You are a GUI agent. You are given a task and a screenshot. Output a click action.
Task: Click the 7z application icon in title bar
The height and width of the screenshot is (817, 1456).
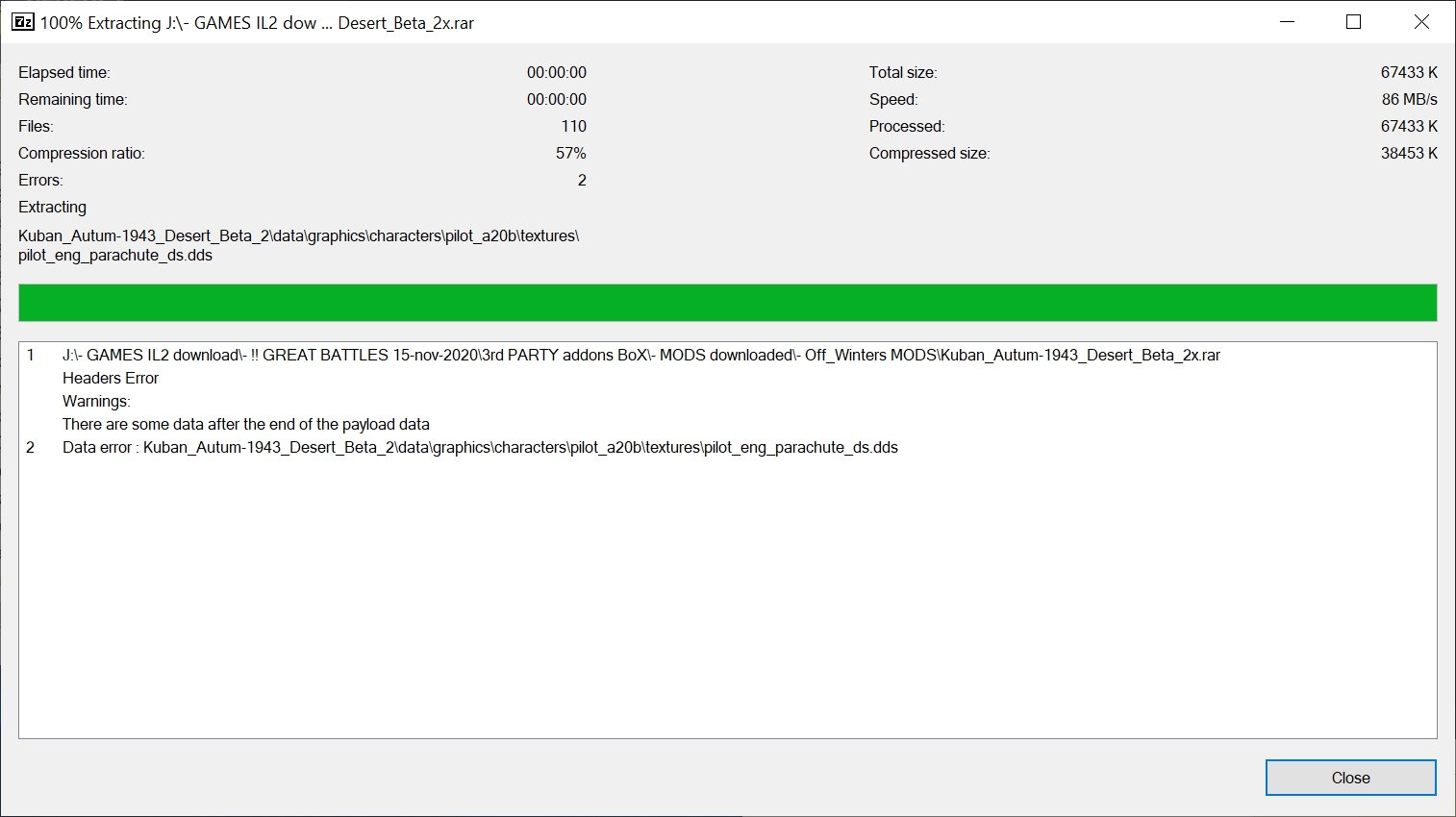(x=23, y=22)
